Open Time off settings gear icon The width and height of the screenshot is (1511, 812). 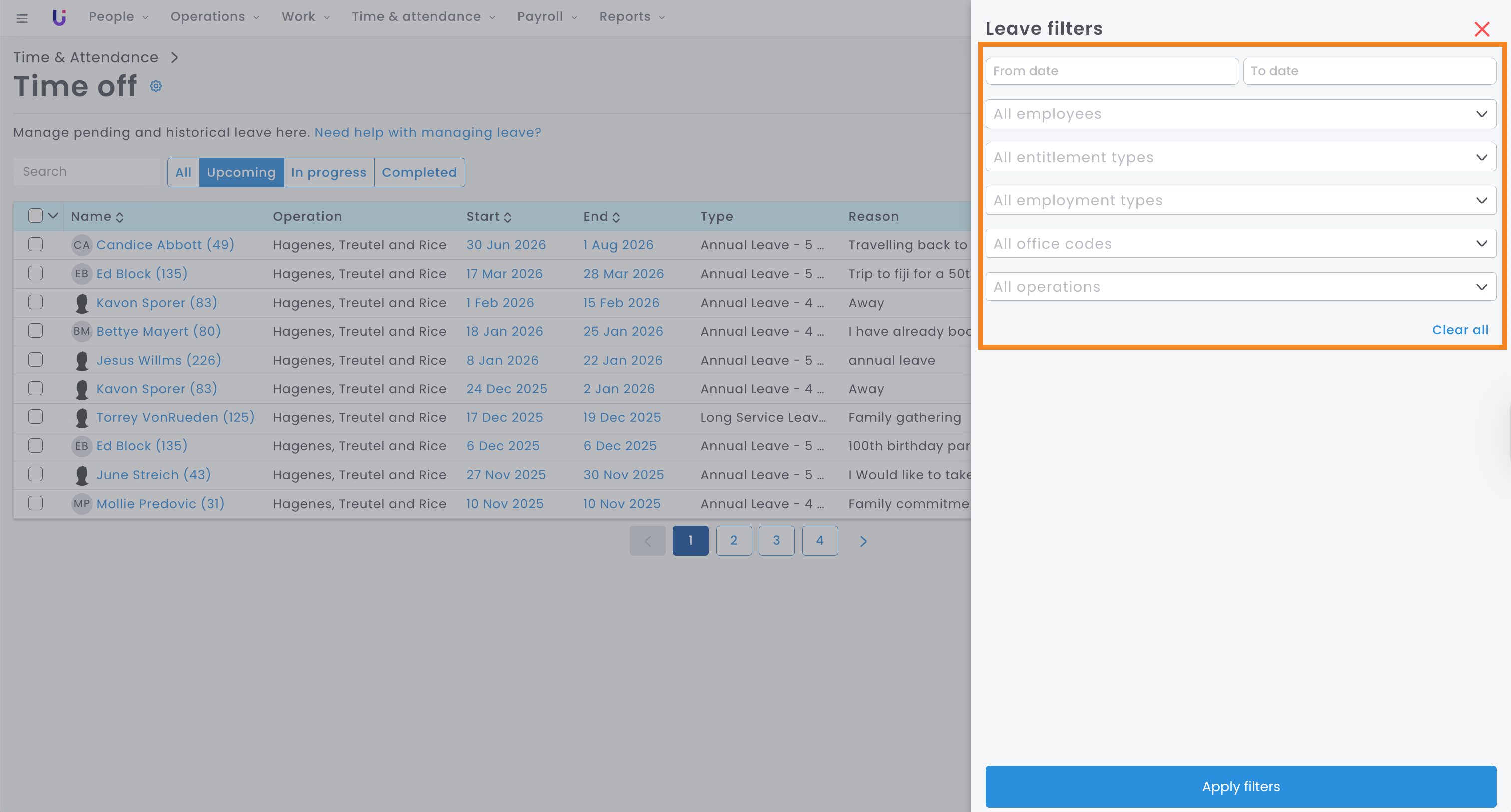(155, 86)
